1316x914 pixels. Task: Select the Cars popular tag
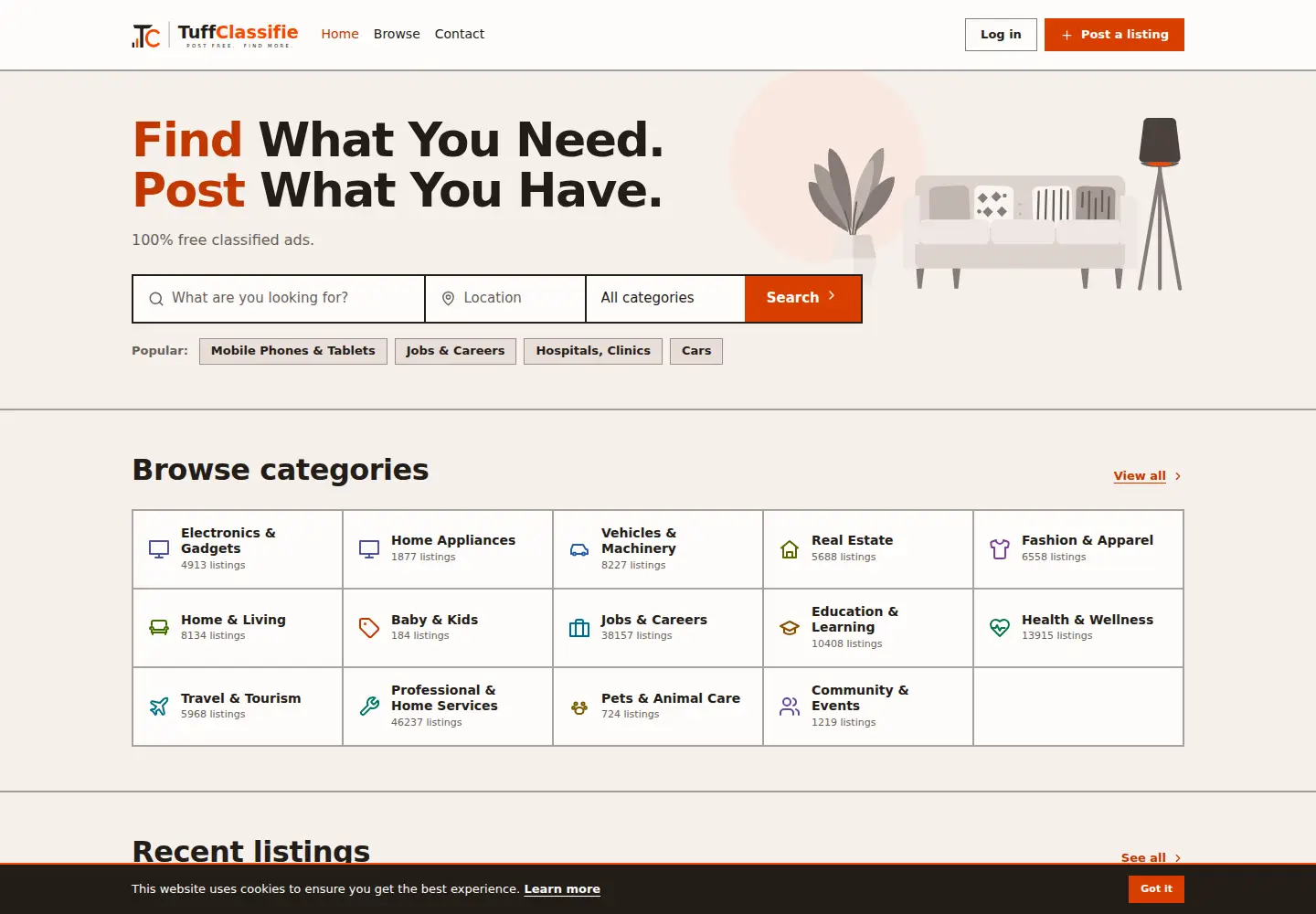(696, 351)
